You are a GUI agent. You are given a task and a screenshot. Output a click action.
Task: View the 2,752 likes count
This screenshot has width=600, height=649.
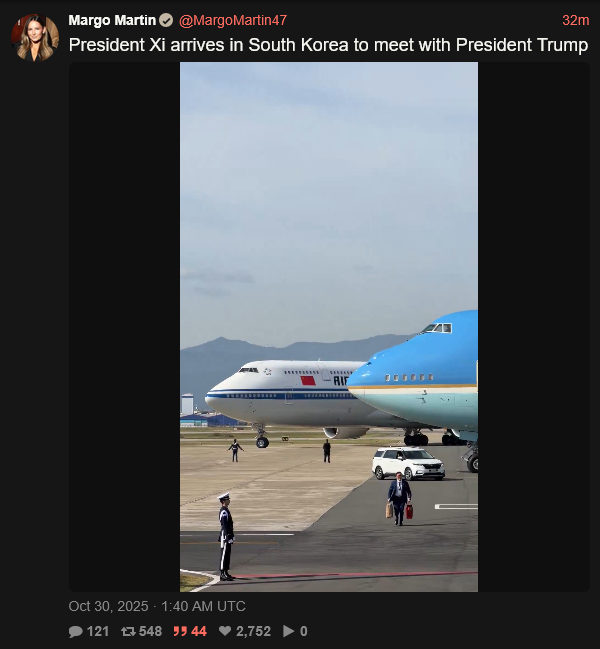tap(253, 631)
